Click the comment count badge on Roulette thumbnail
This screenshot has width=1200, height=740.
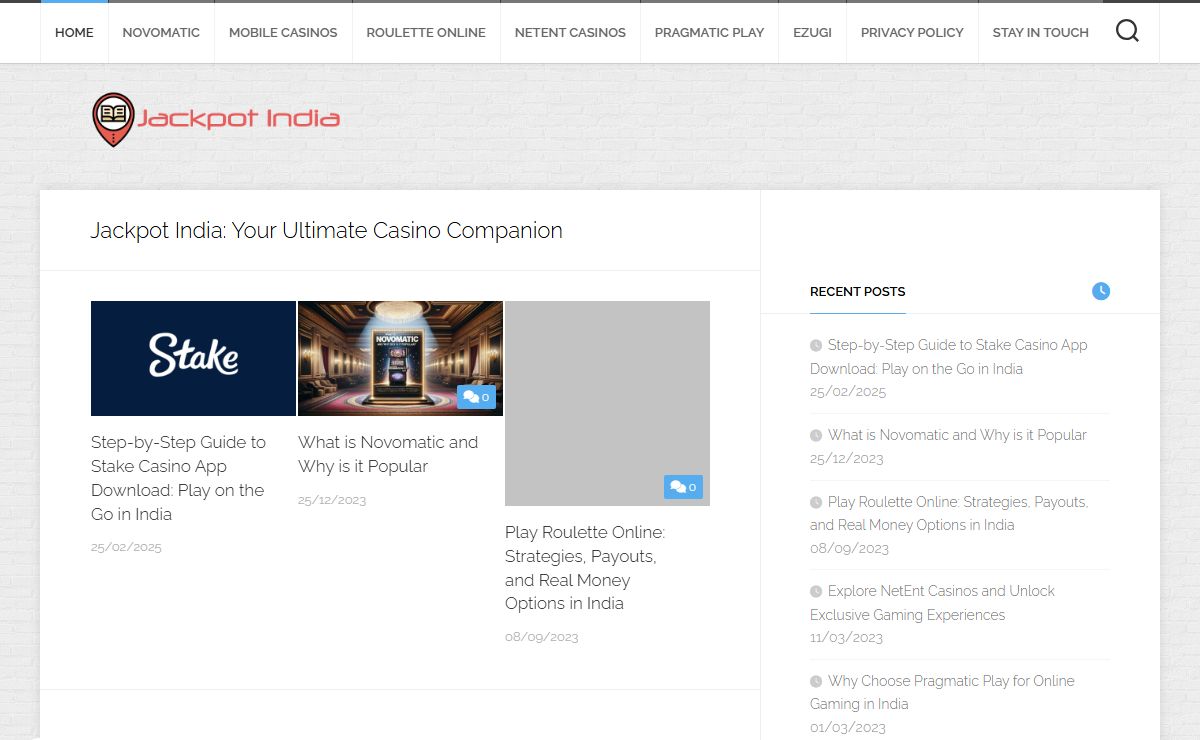[x=683, y=487]
